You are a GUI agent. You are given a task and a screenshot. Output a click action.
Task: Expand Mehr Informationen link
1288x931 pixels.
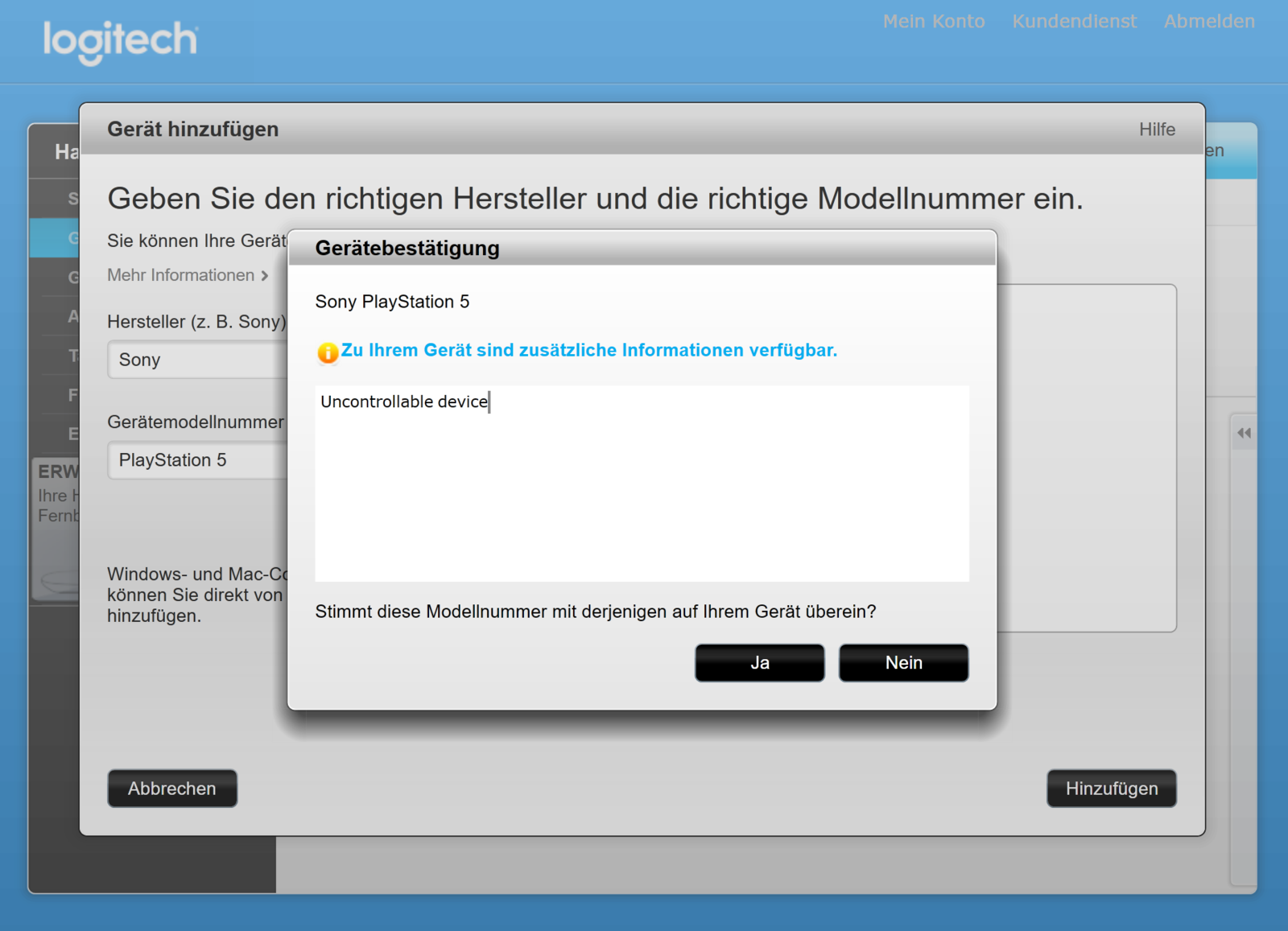(188, 275)
